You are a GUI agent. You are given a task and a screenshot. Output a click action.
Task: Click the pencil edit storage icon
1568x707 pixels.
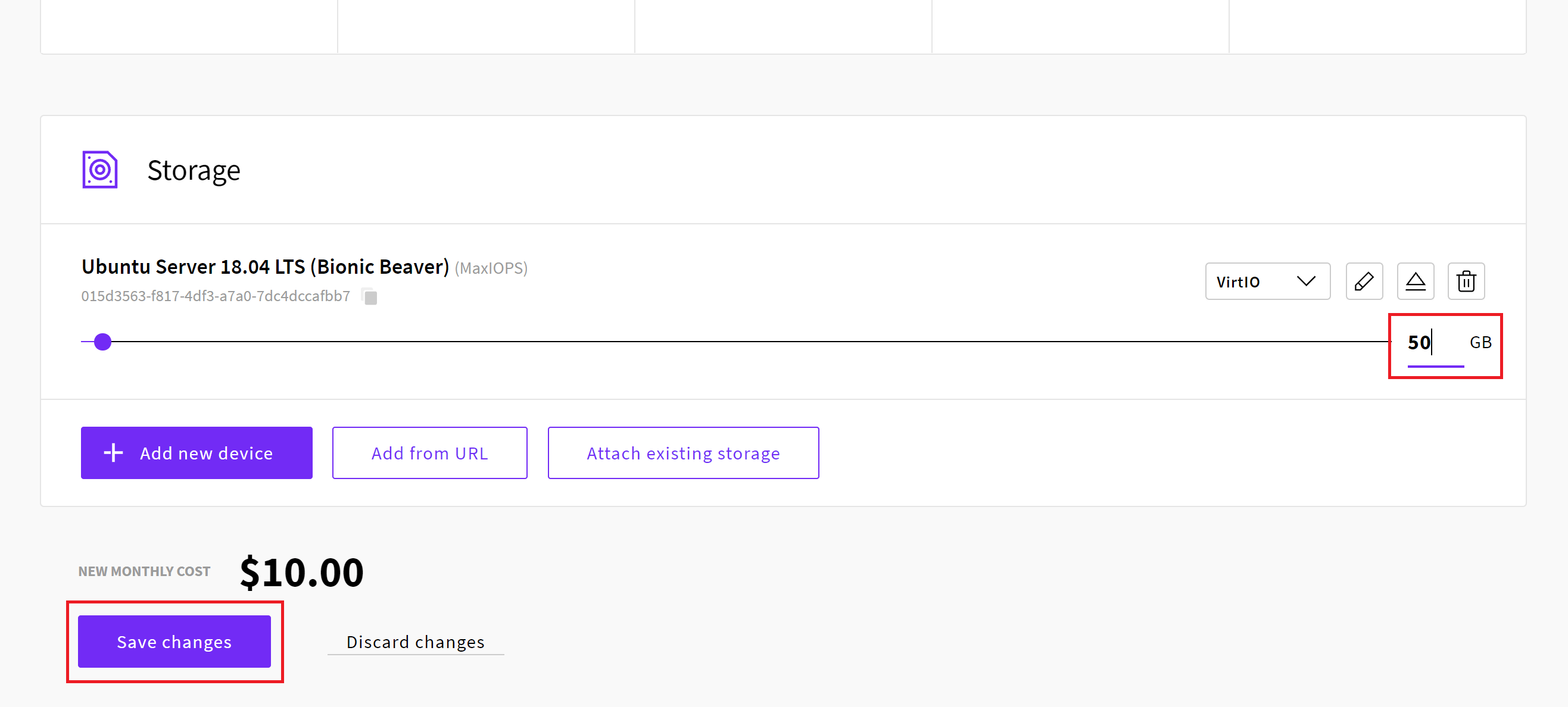1364,281
